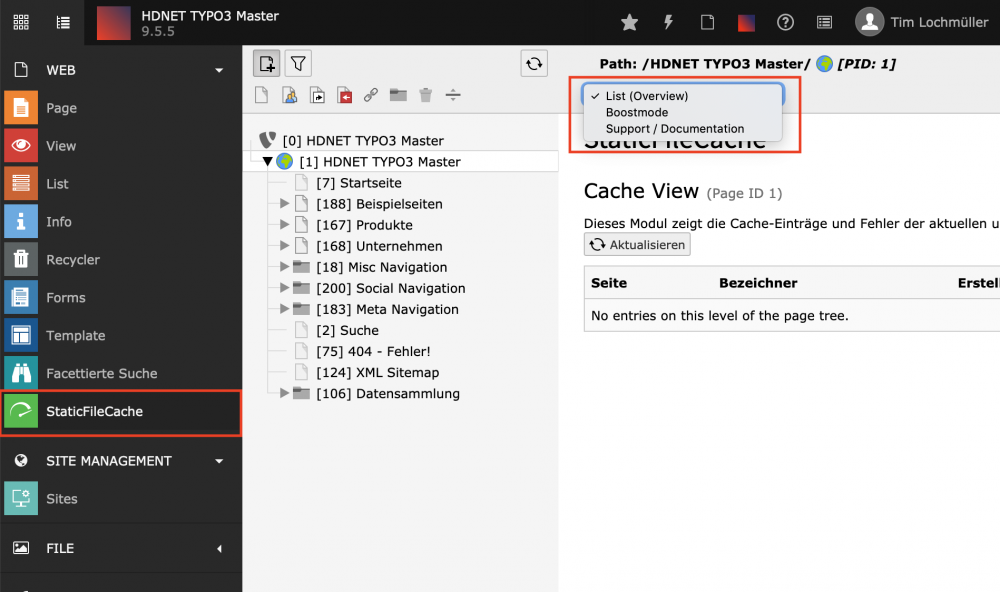This screenshot has height=592, width=1000.
Task: Select the [7] Startseite page
Action: pyautogui.click(x=358, y=182)
